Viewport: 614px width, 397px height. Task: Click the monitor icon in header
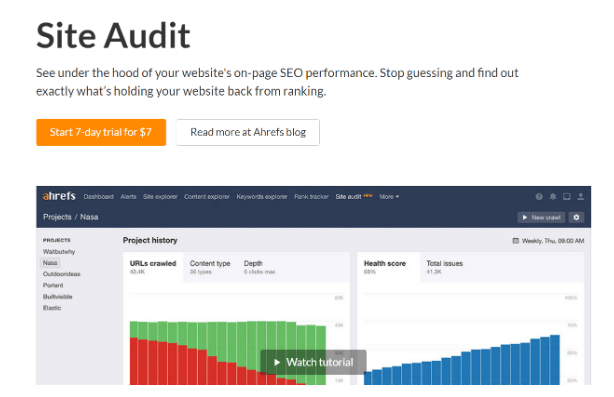point(567,197)
